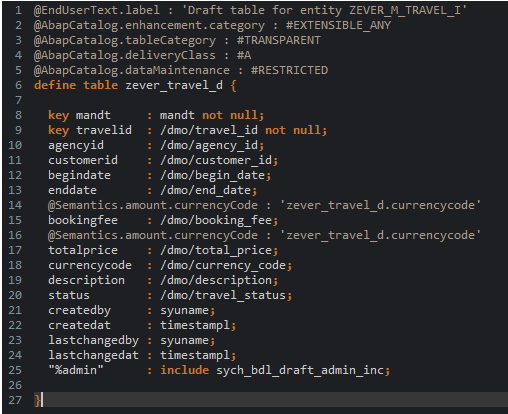The height and width of the screenshot is (414, 508).
Task: Click the '/dmo/travel_id' data element
Action: tap(209, 130)
